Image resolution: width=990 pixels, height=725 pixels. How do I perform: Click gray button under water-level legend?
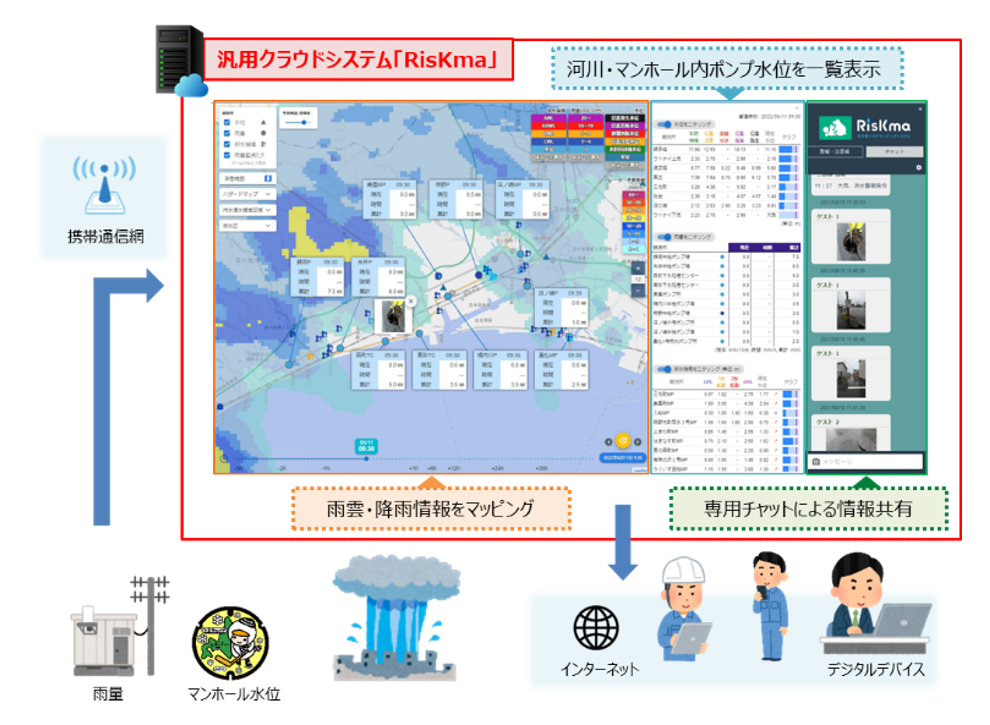point(549,157)
